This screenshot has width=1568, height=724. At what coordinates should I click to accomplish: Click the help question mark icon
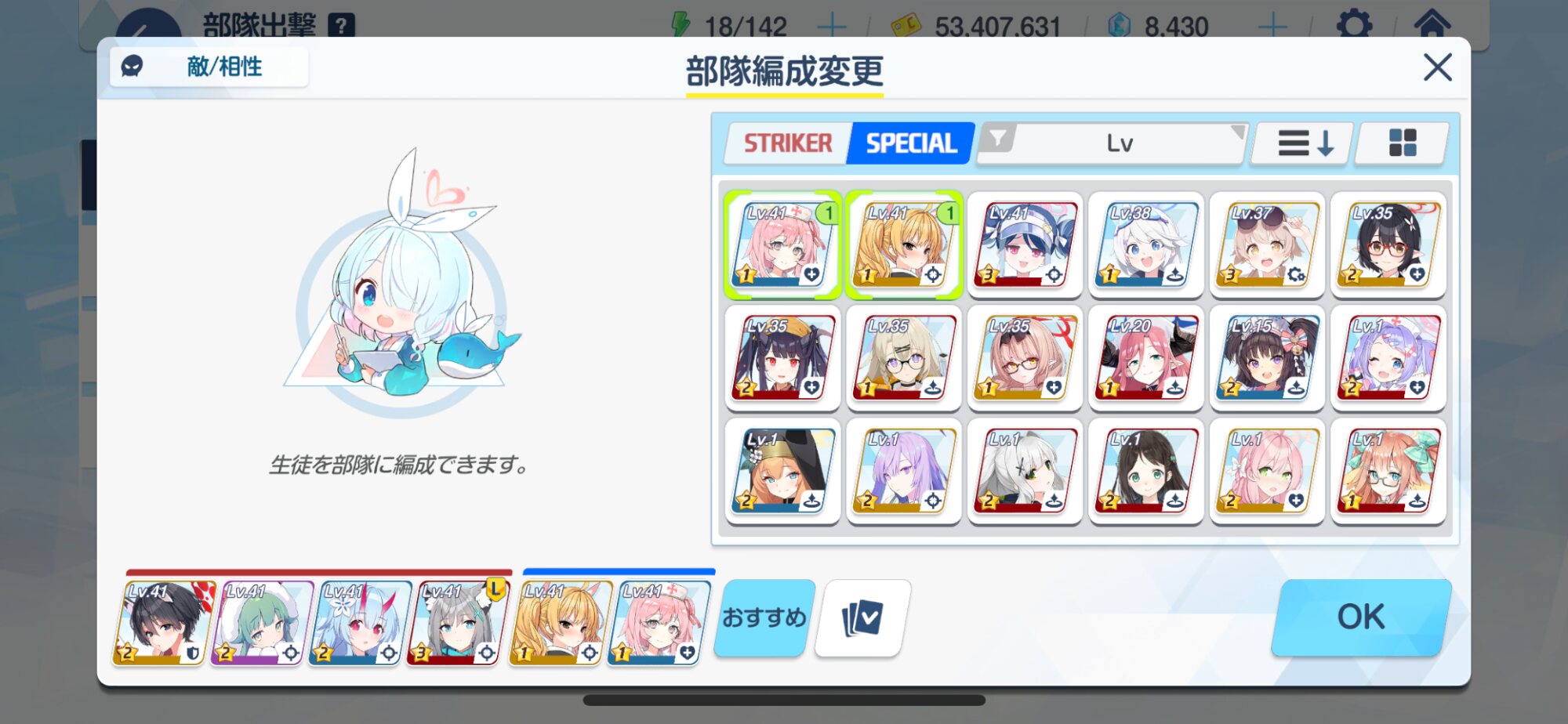(341, 26)
